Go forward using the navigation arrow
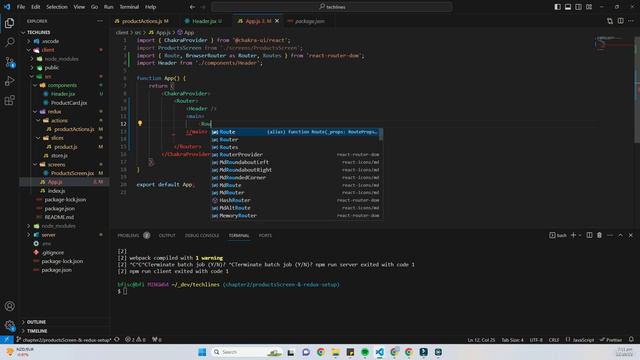The width and height of the screenshot is (640, 360). (x=203, y=7)
